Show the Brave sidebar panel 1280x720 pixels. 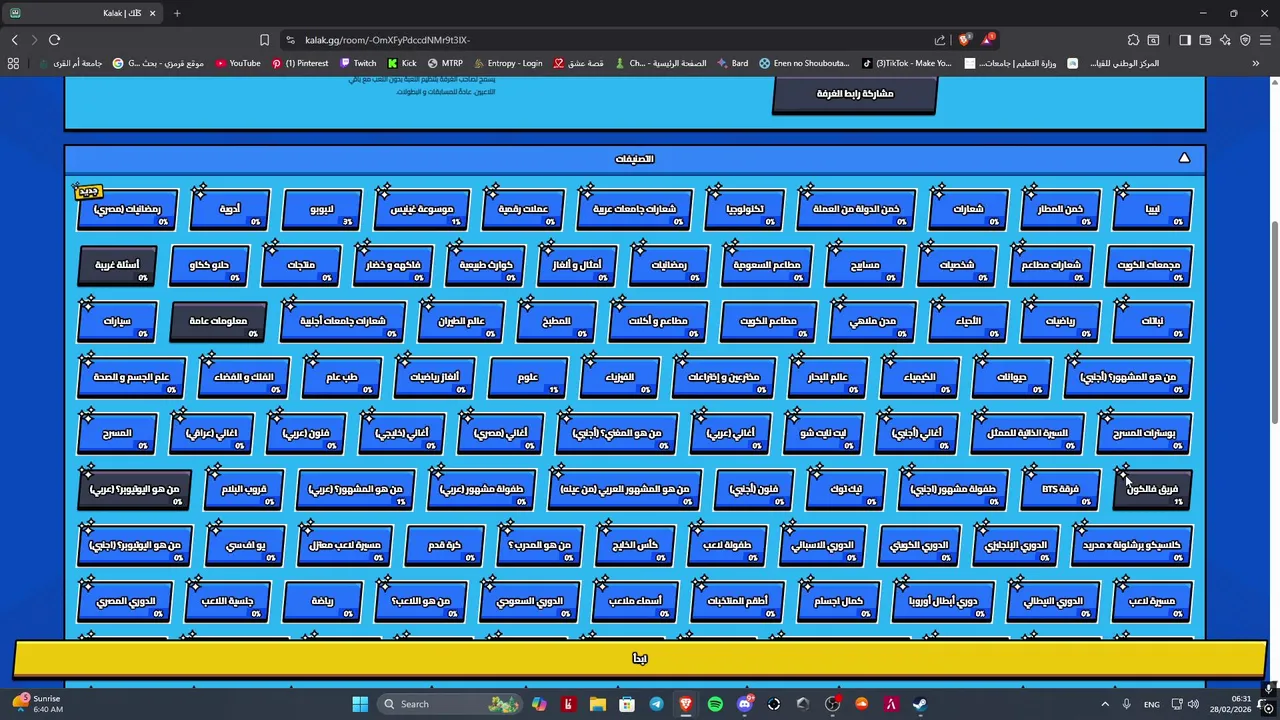[x=1185, y=40]
